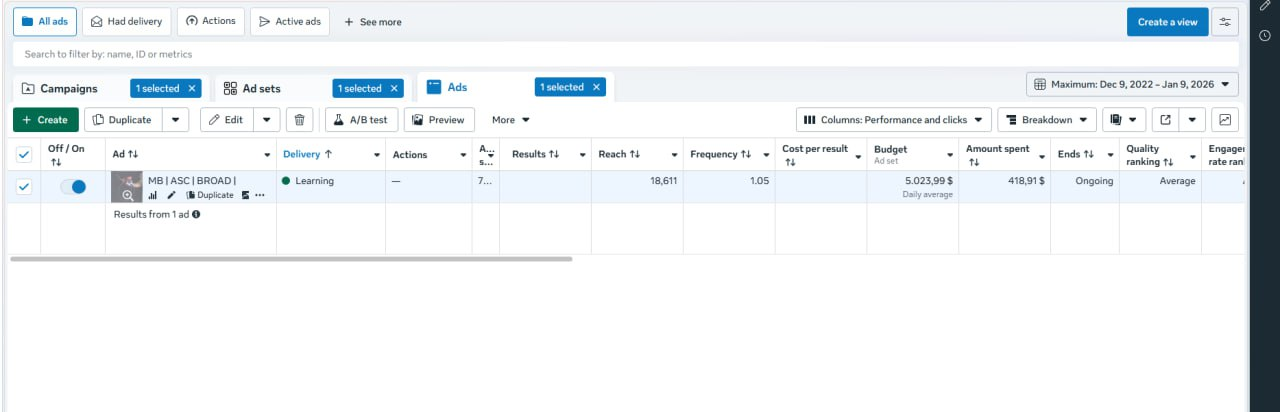Sort the Off / On column
Image resolution: width=1280 pixels, height=412 pixels.
(x=66, y=154)
